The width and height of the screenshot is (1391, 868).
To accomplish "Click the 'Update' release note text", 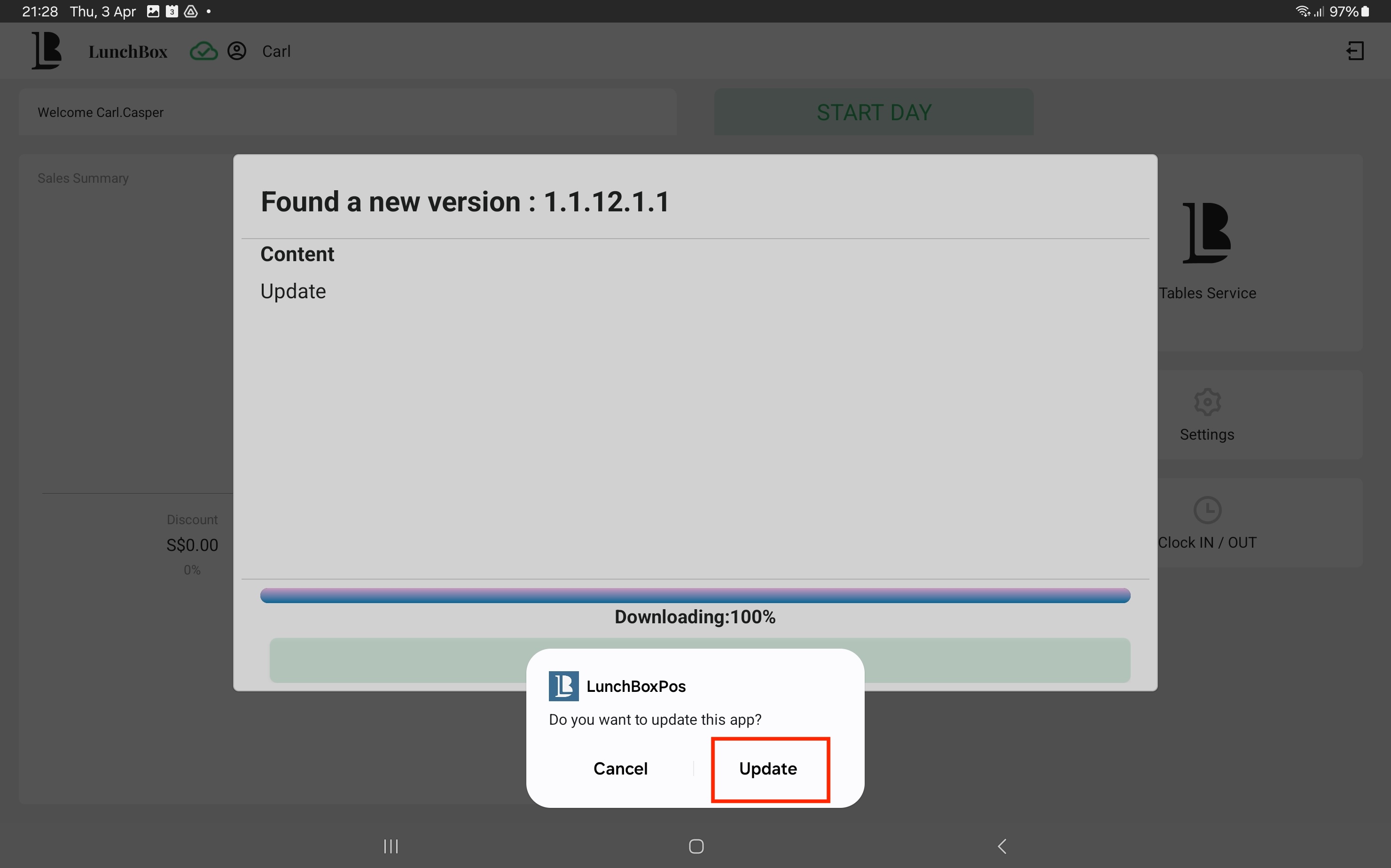I will 293,292.
